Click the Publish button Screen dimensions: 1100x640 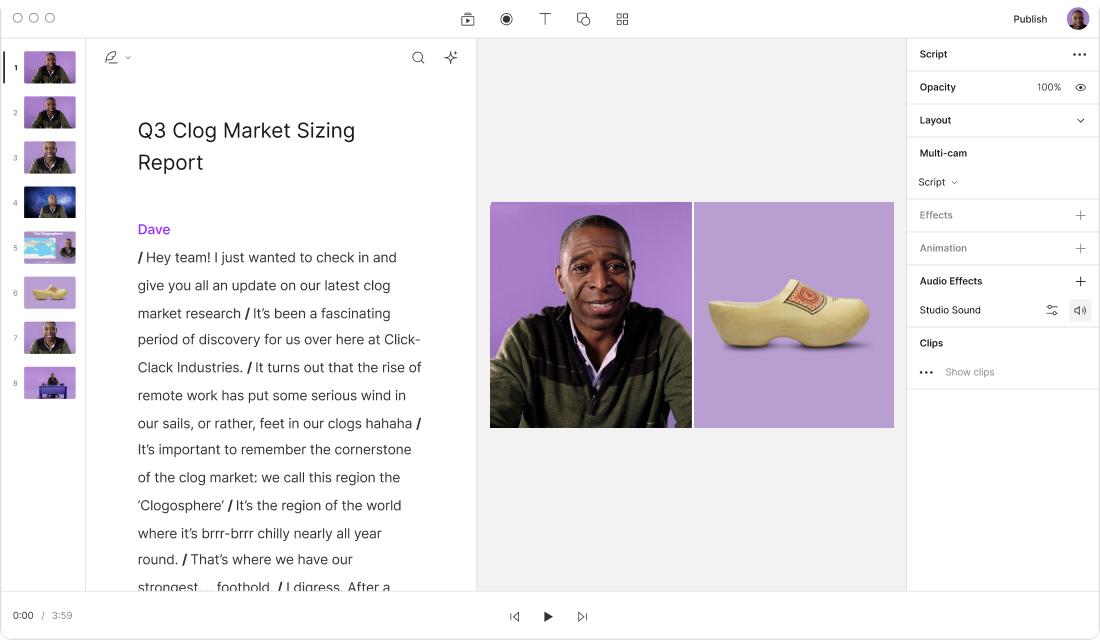1030,19
